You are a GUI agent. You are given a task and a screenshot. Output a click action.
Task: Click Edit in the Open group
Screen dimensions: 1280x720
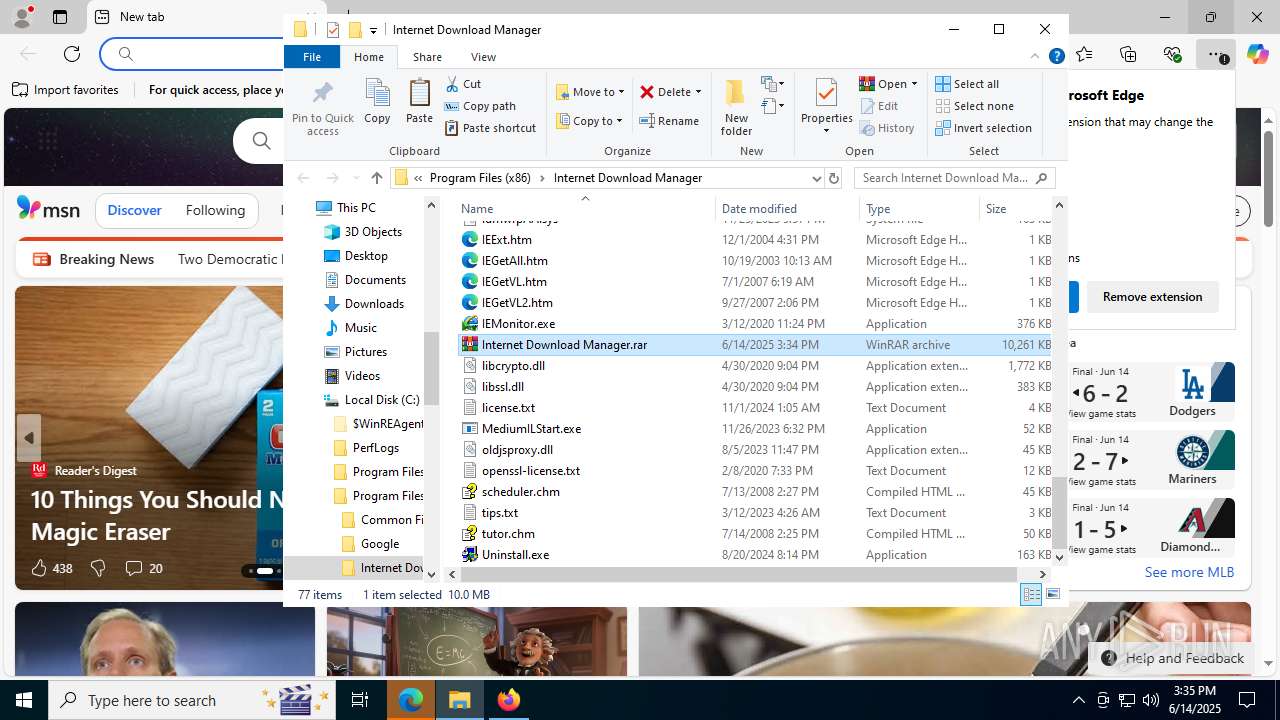click(879, 106)
